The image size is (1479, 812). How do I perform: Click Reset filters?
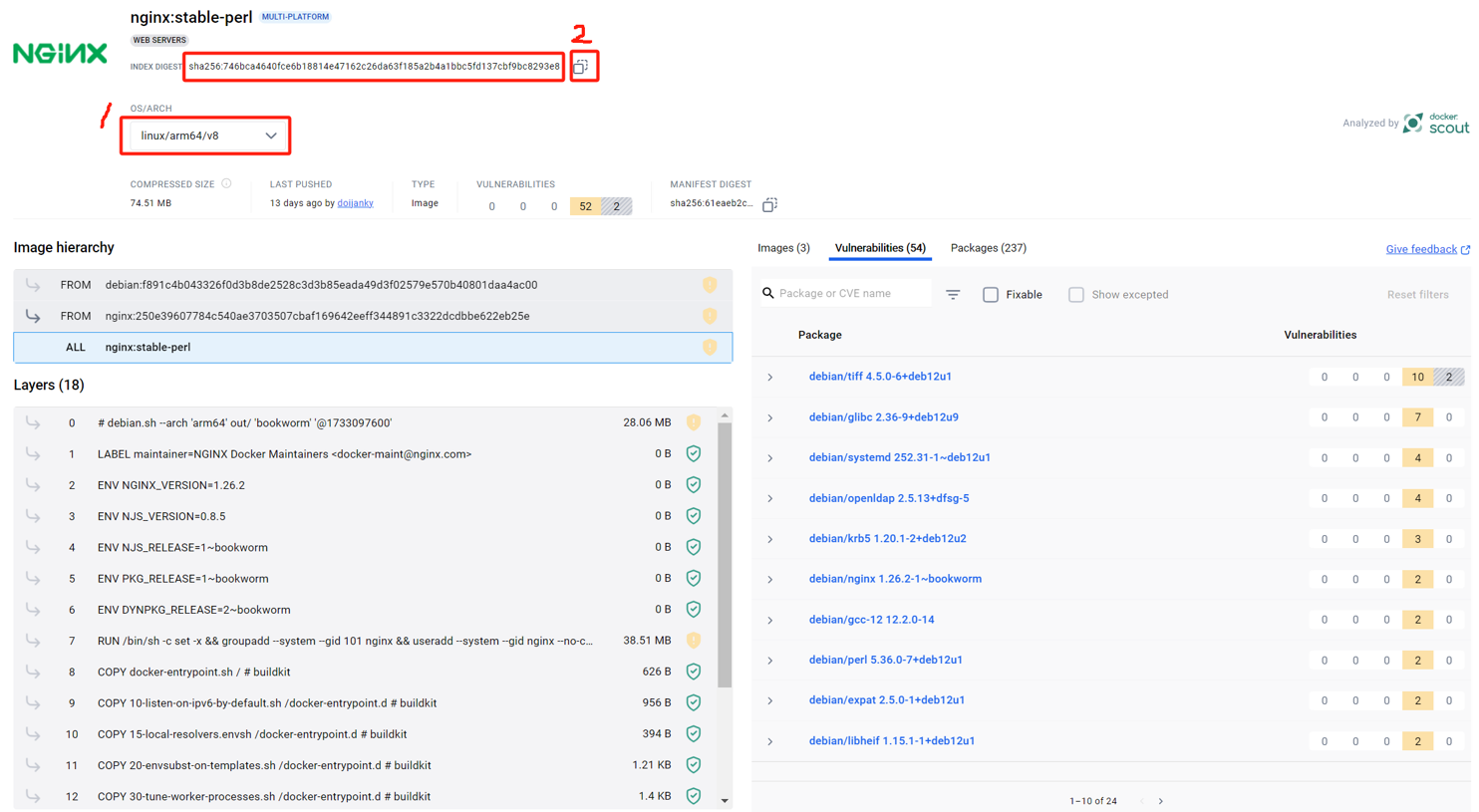pyautogui.click(x=1418, y=295)
